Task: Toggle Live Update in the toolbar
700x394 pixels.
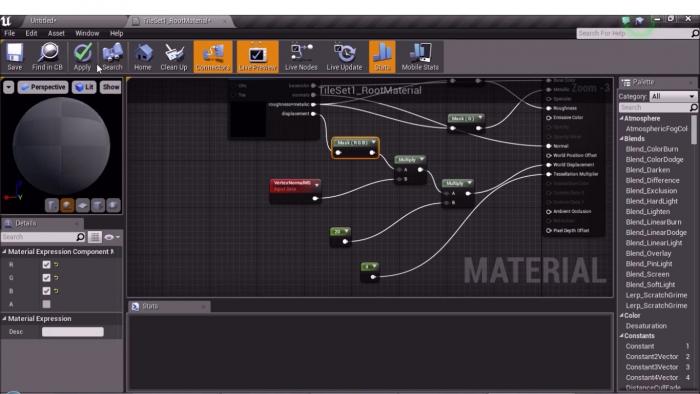Action: tap(344, 57)
